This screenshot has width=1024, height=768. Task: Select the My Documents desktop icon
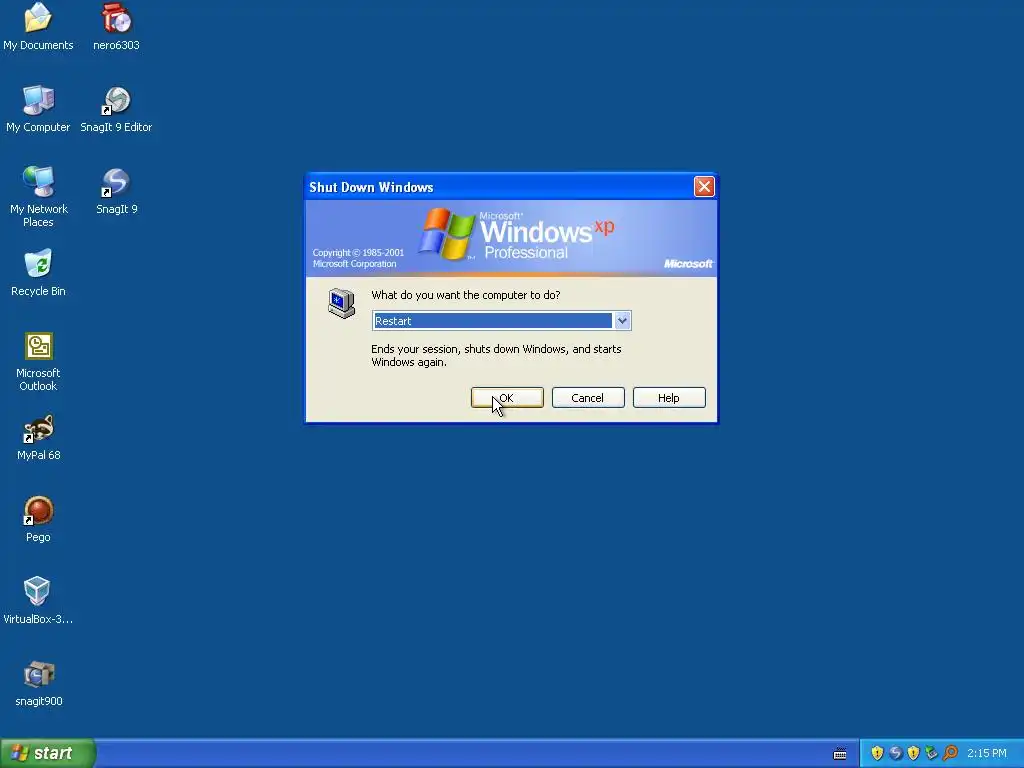coord(38,26)
